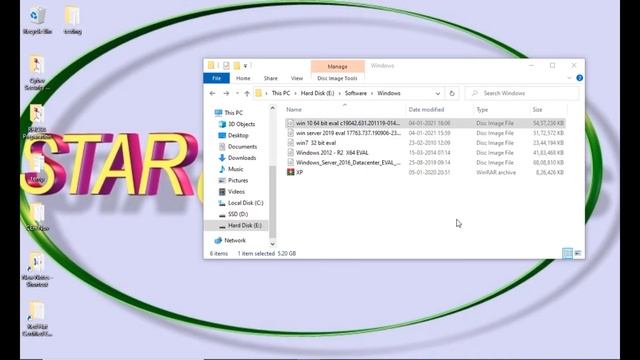The width and height of the screenshot is (640, 360).
Task: Click the Search Windows field
Action: pos(522,93)
